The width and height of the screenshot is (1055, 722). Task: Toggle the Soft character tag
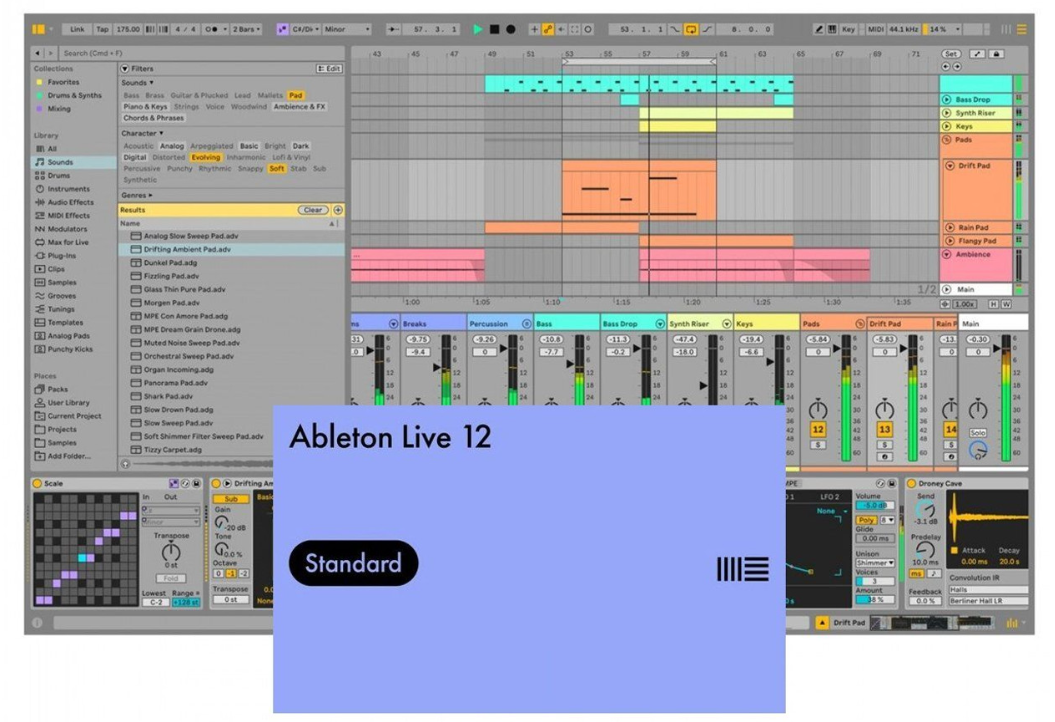(277, 169)
